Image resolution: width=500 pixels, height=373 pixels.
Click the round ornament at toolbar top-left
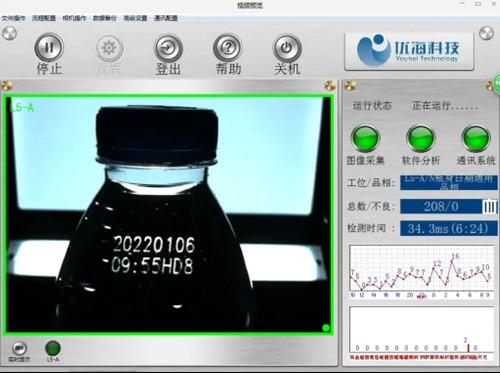point(9,33)
